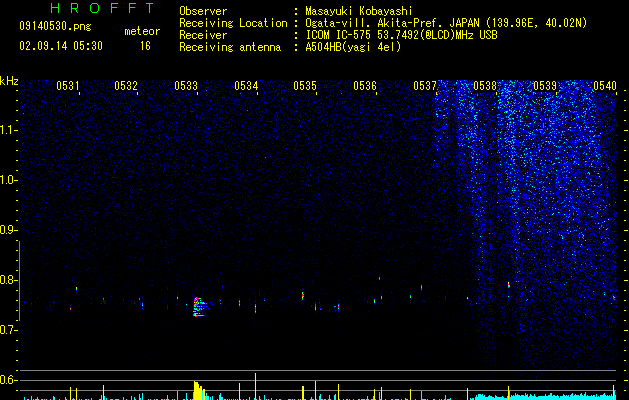Click the 0.9 kHz axis label
The image size is (629, 400).
[x=8, y=230]
